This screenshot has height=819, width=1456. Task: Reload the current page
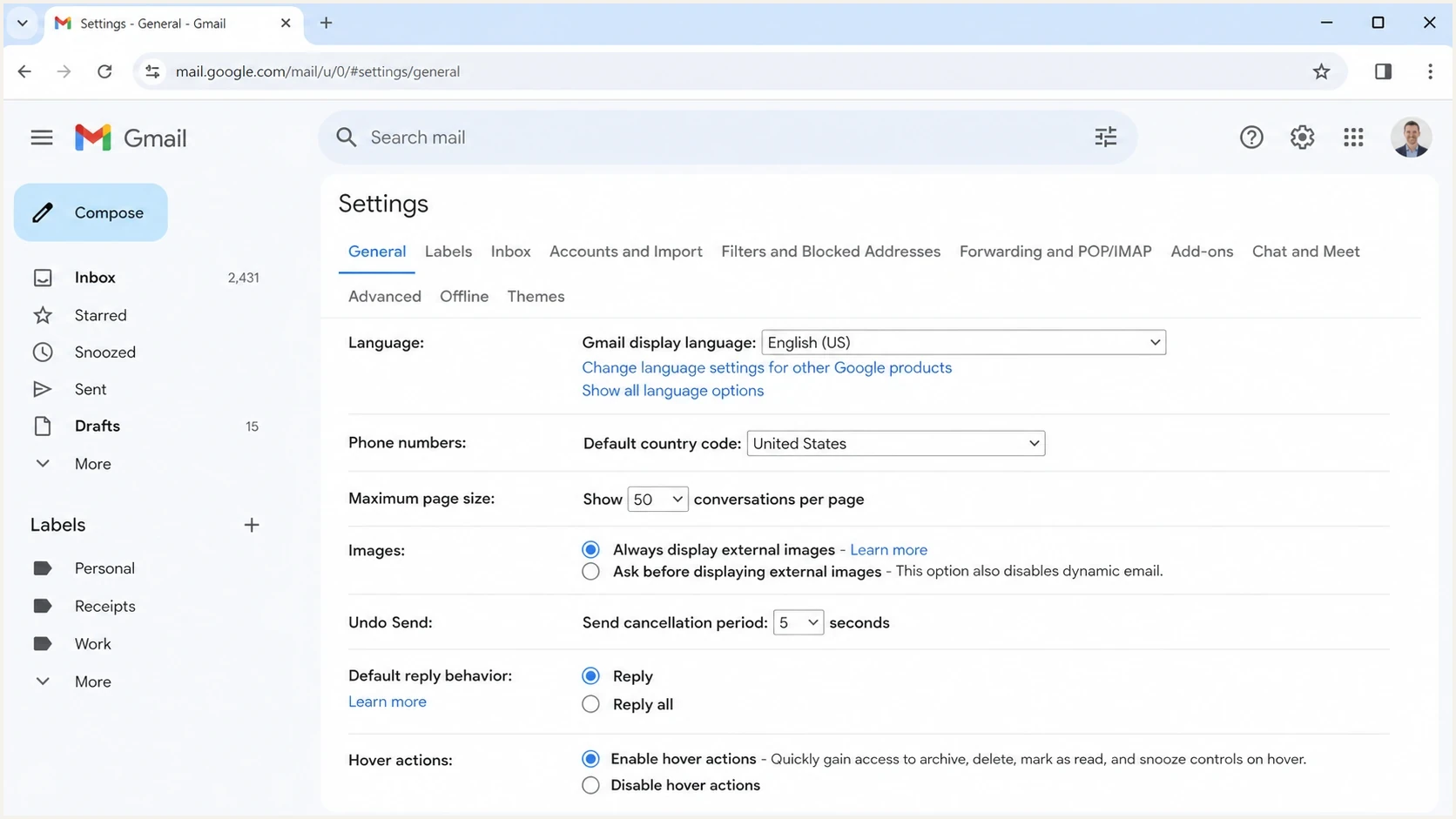click(104, 71)
